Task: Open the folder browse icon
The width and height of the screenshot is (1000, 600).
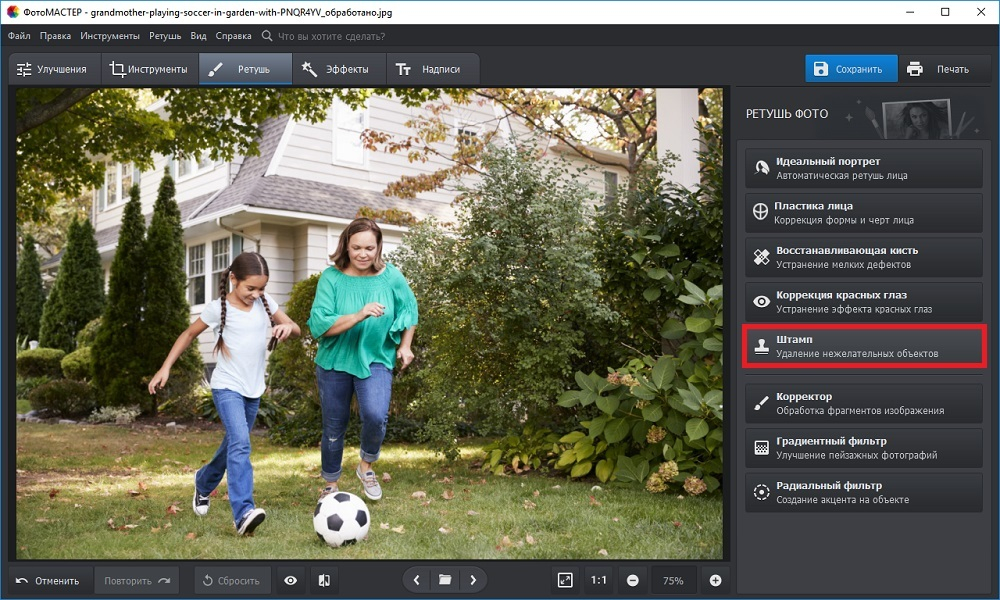Action: tap(445, 580)
